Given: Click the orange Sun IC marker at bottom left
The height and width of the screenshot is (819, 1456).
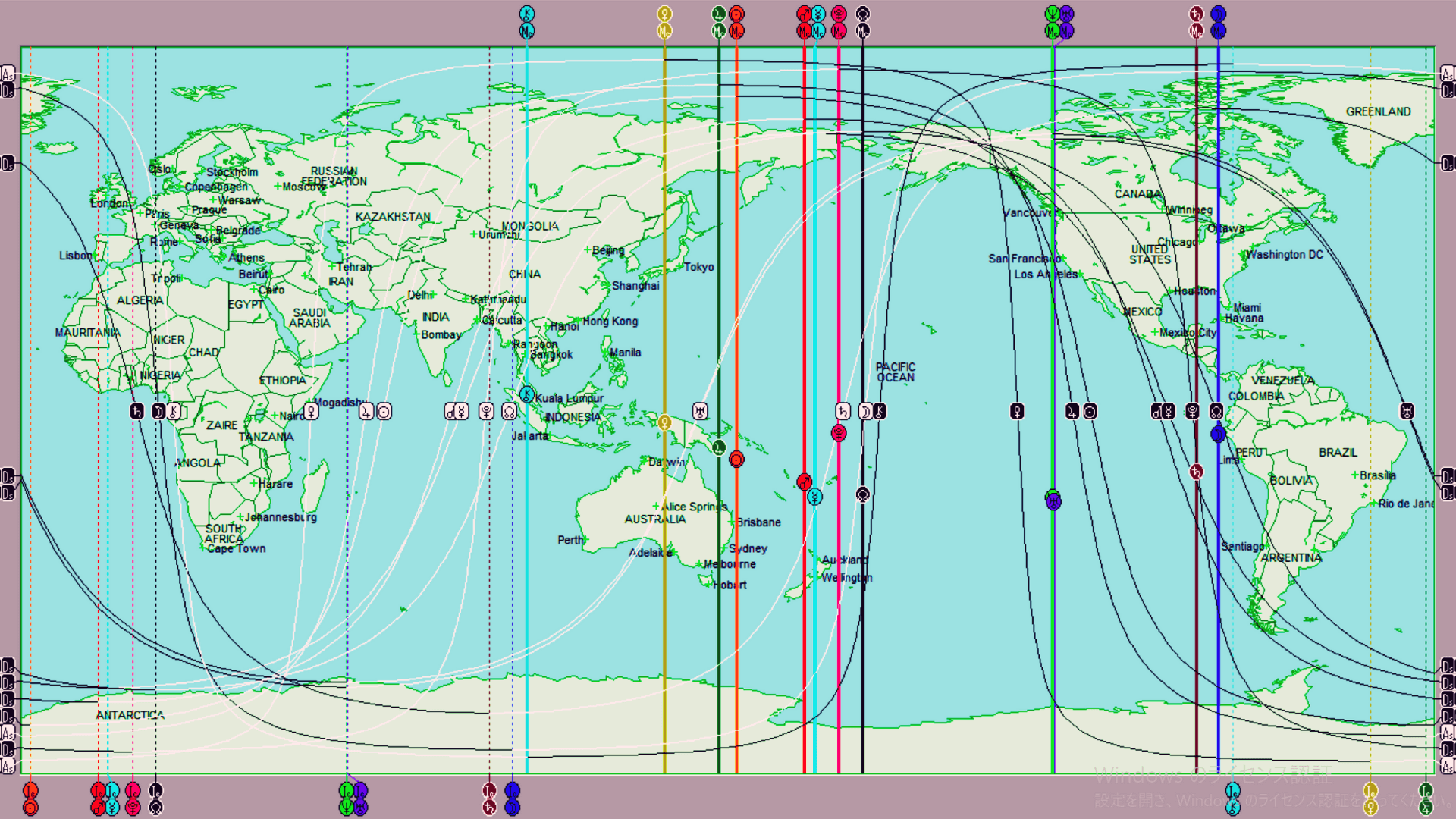Looking at the screenshot, I should coord(30,799).
